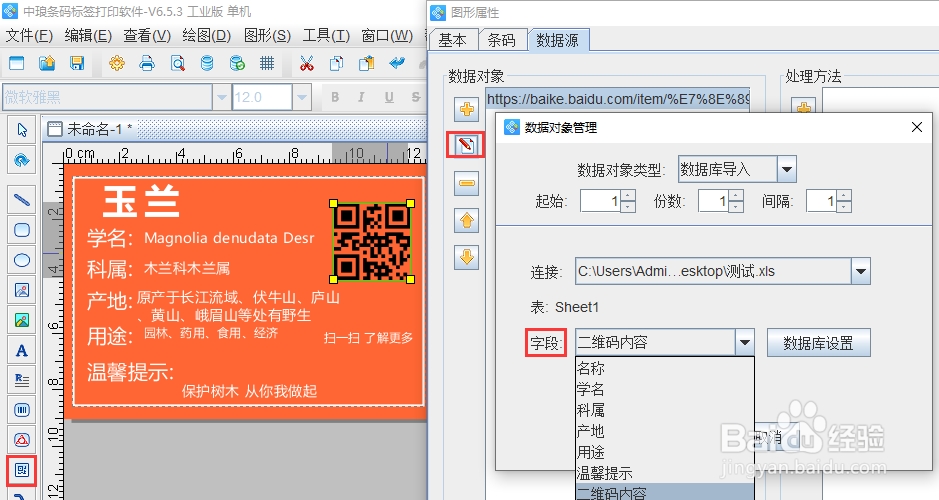939x500 pixels.
Task: Select the barcode drawing tool
Action: click(22, 410)
